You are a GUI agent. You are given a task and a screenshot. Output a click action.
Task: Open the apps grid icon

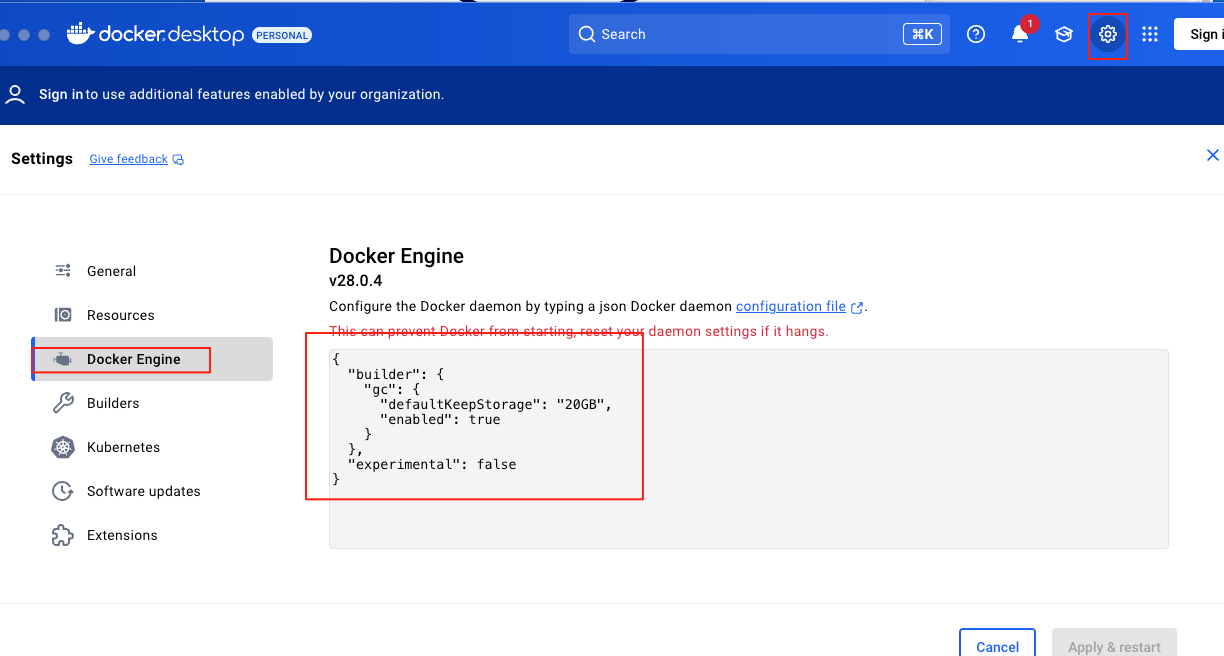[x=1150, y=35]
